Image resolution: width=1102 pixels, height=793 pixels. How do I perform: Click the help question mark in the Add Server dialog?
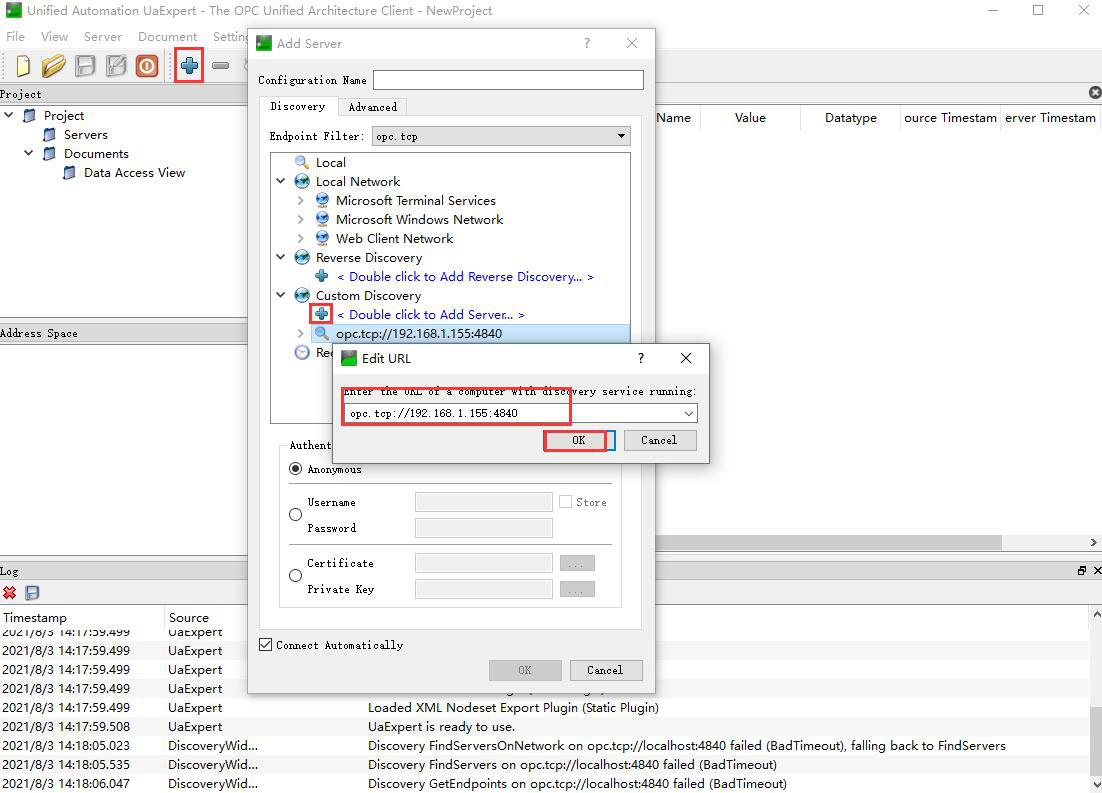click(587, 43)
